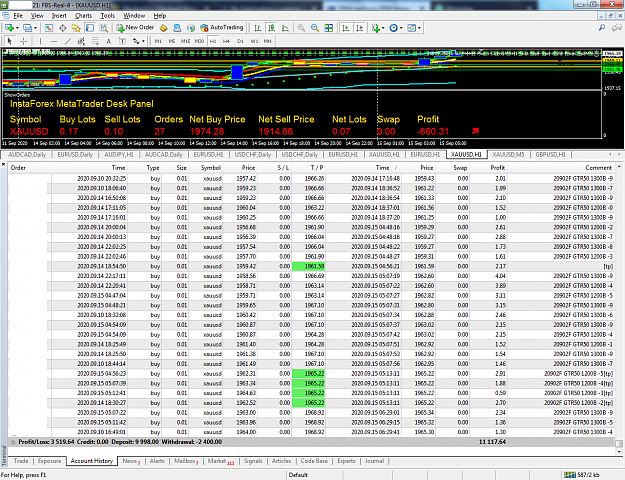This screenshot has height=480, width=625.
Task: Toggle the Data Window panel
Action: [63, 28]
